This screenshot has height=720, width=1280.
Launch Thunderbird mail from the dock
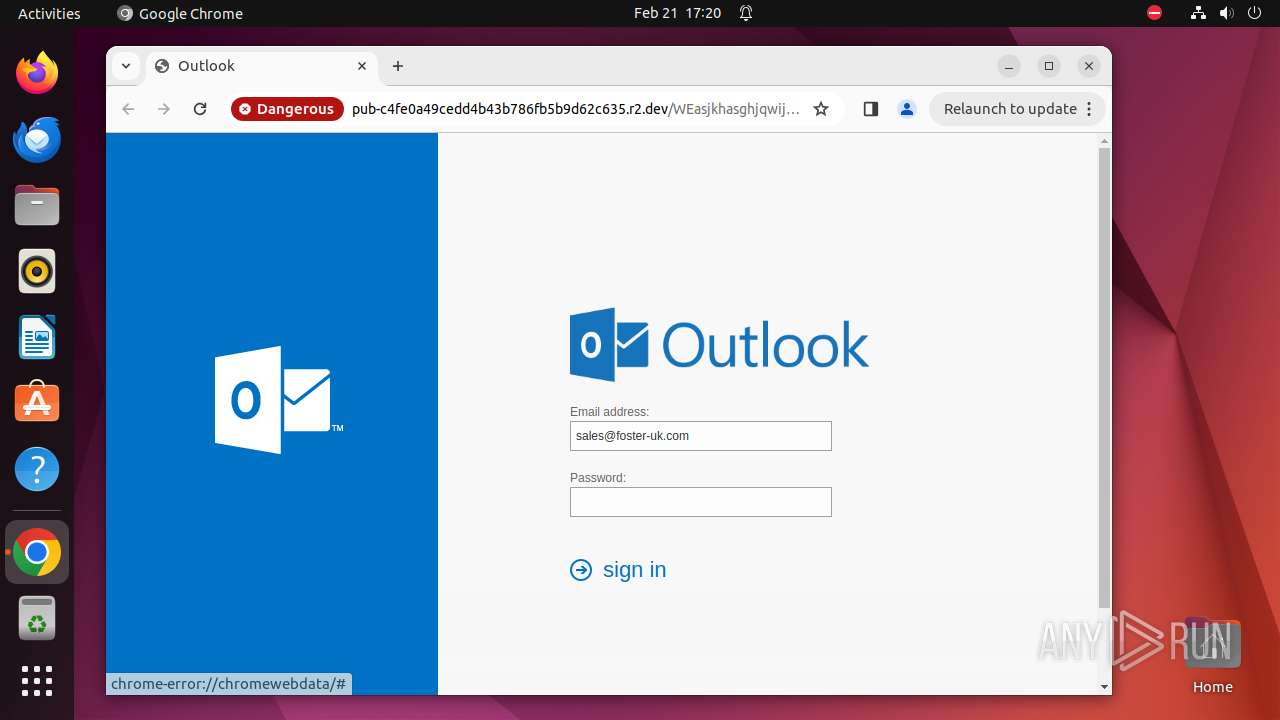(37, 139)
